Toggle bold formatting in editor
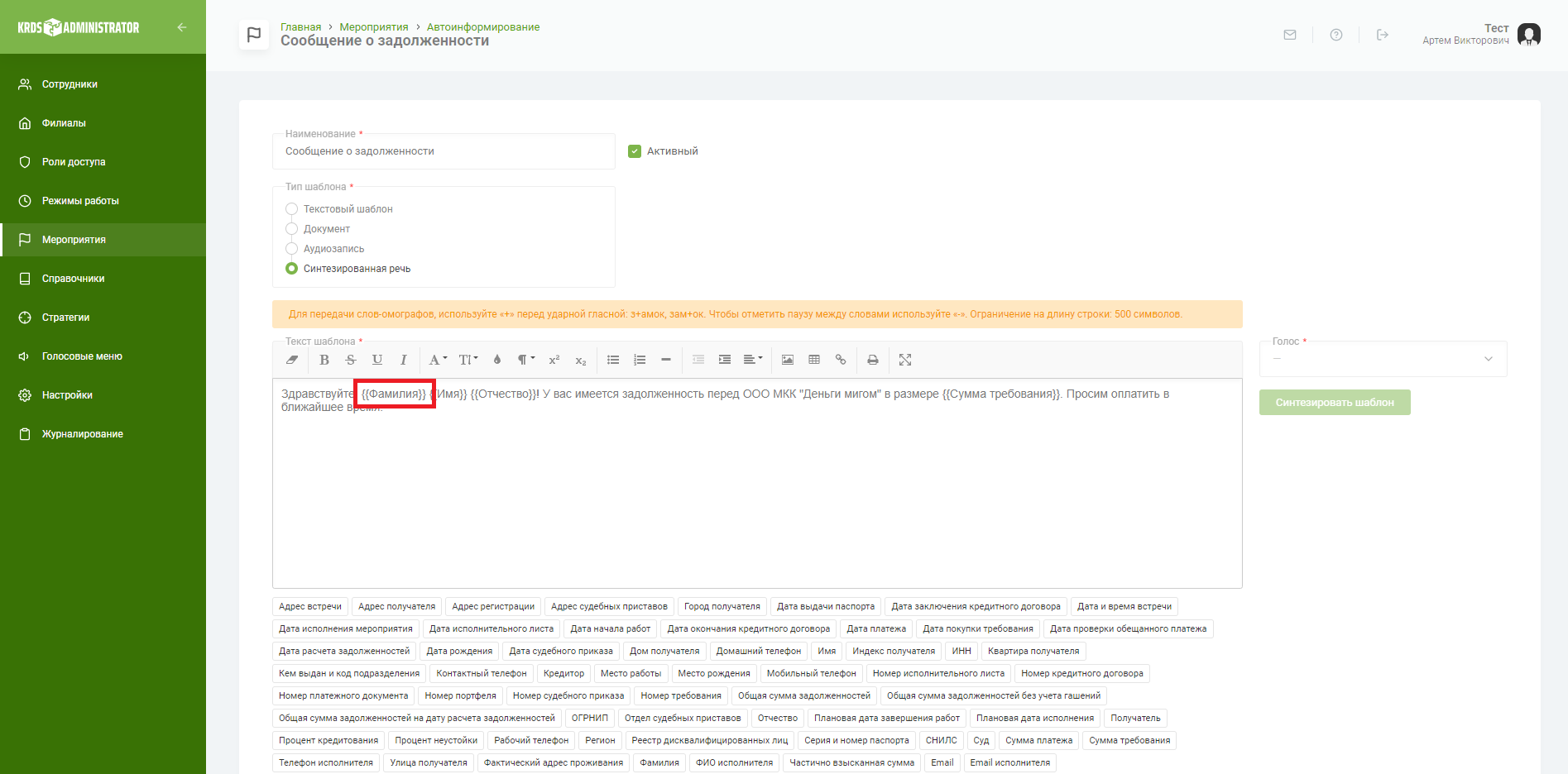 pyautogui.click(x=324, y=360)
